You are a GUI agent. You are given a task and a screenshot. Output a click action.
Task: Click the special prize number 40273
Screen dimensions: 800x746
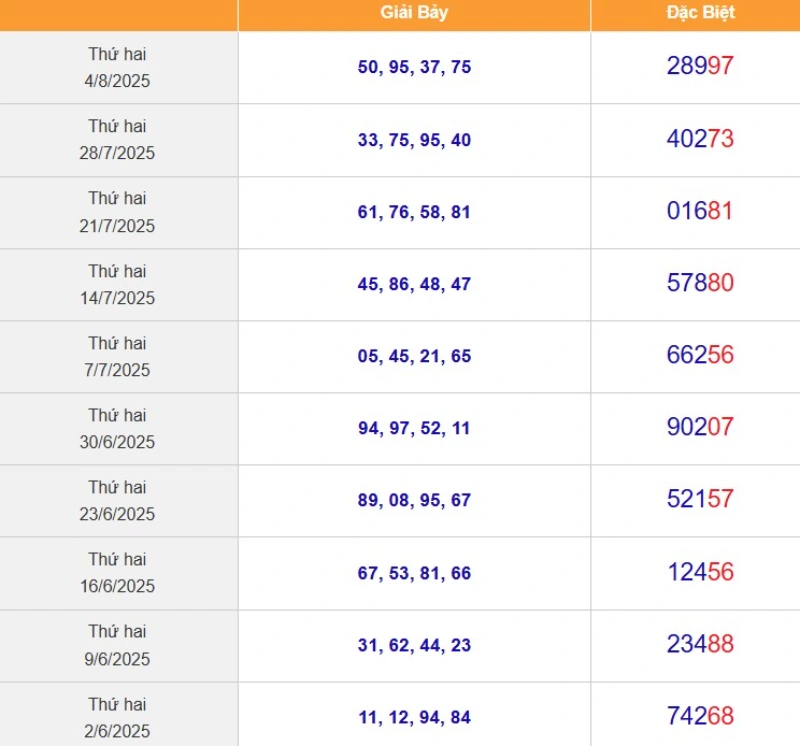tap(700, 139)
